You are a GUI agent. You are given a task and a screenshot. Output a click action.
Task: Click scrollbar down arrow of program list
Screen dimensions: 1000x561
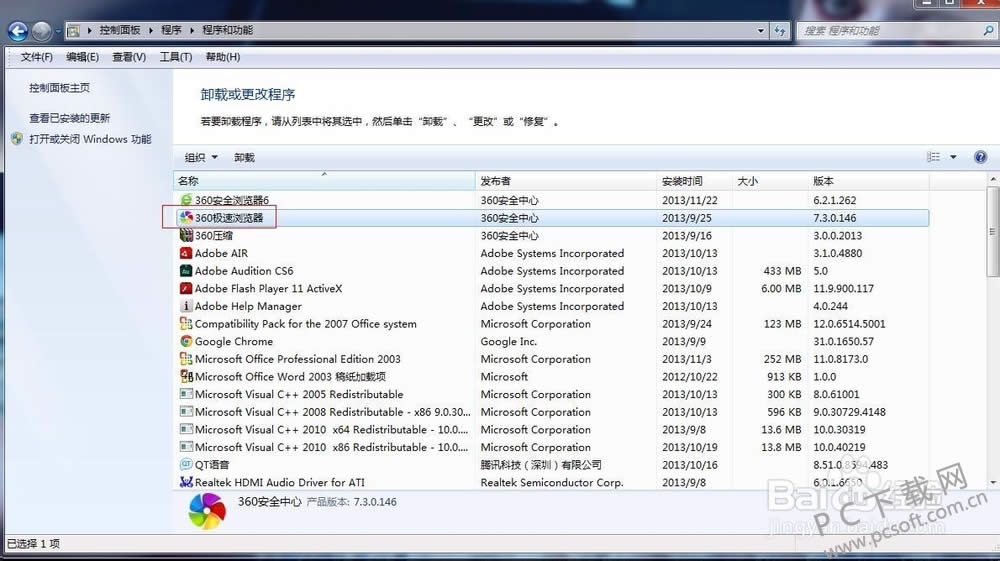coord(992,483)
